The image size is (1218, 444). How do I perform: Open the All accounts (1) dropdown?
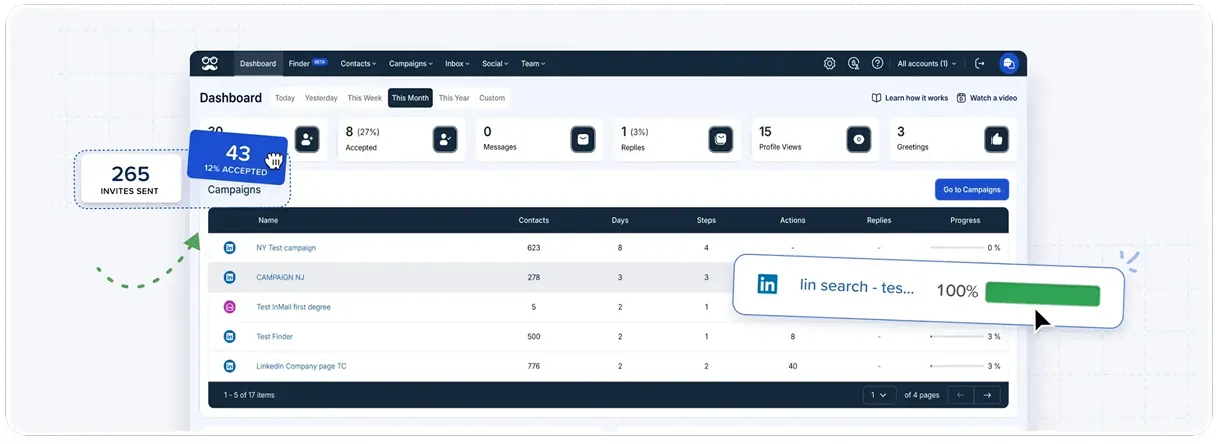[x=927, y=63]
